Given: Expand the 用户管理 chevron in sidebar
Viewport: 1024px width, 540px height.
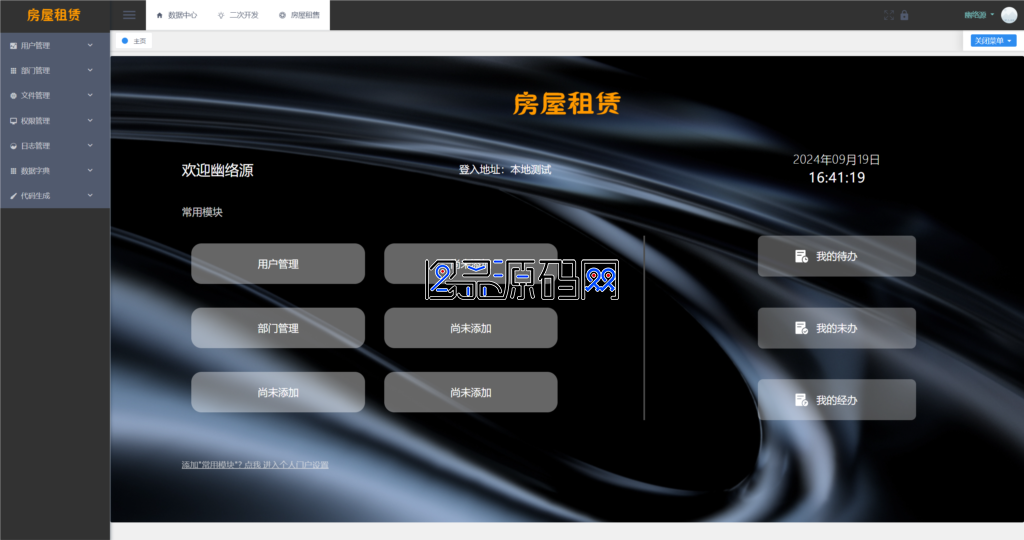Looking at the screenshot, I should pos(90,46).
